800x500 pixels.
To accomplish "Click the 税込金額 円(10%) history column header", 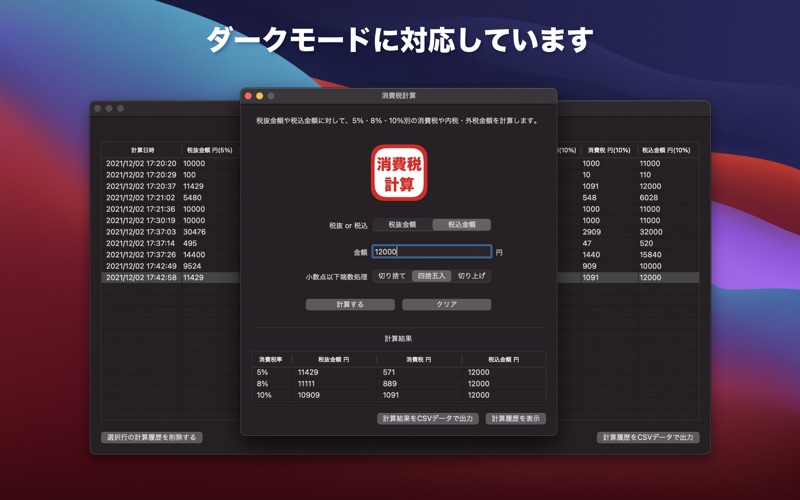I will point(665,150).
